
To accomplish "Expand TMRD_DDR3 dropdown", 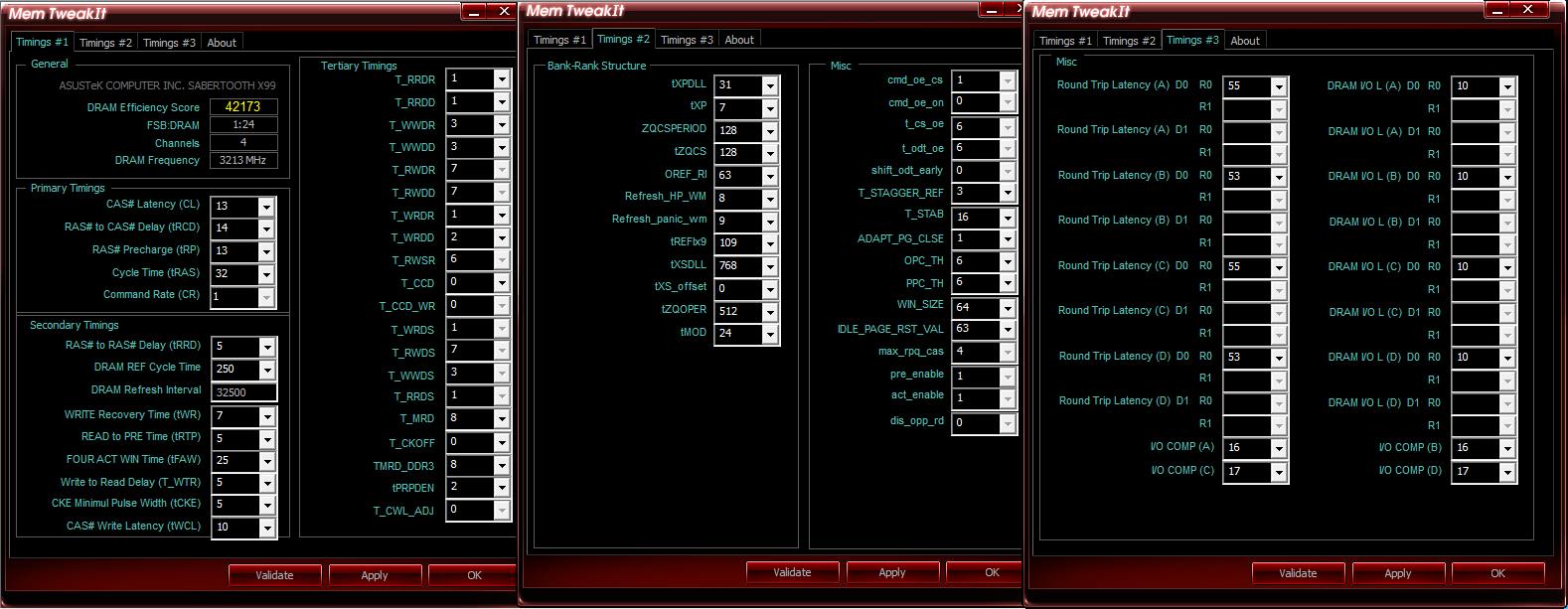I will coord(502,465).
